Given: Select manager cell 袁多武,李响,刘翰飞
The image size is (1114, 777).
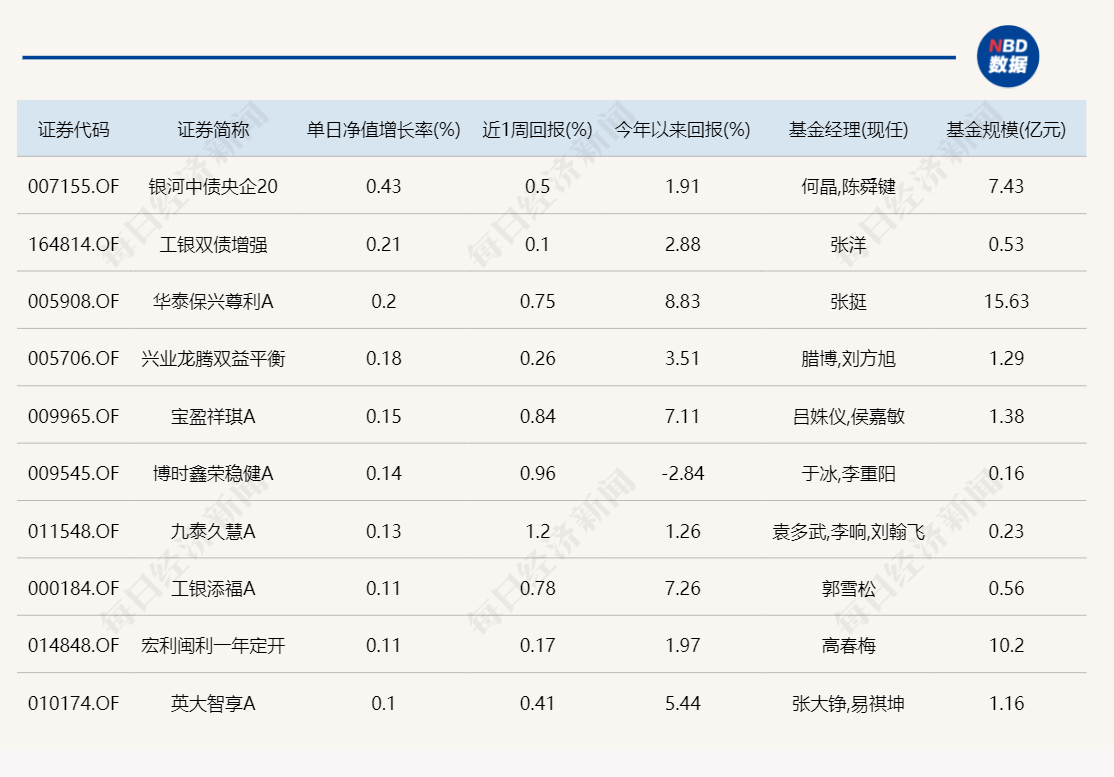Looking at the screenshot, I should [x=848, y=531].
